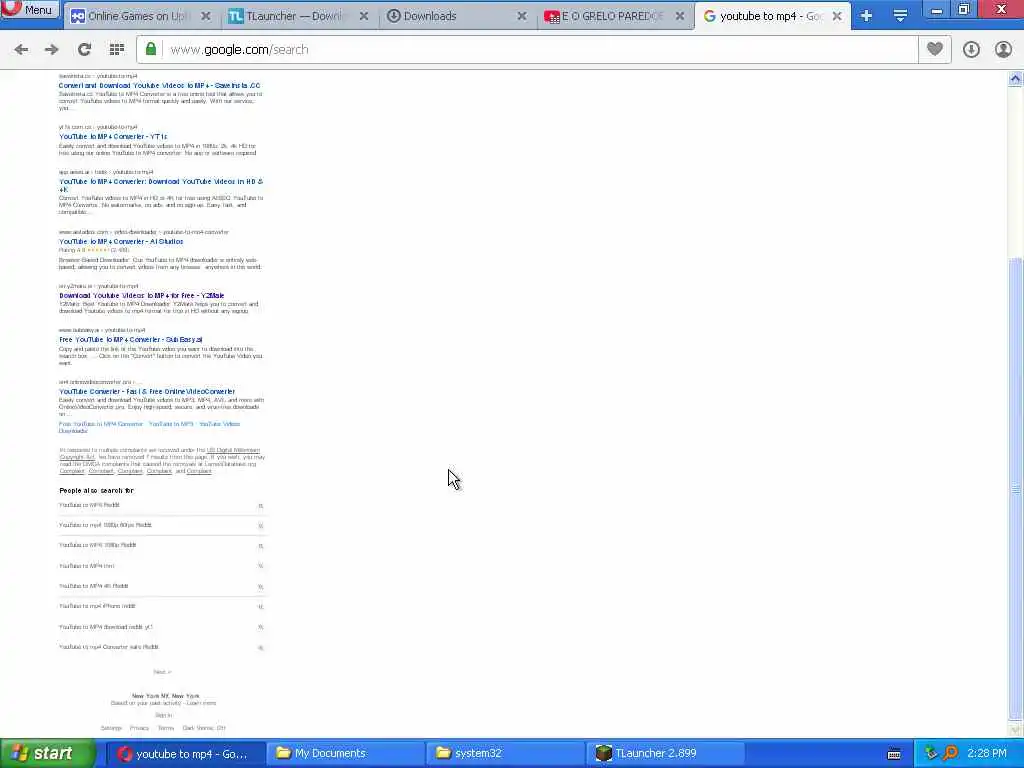This screenshot has height=768, width=1024.
Task: Open YouTube to MP4 Converter AI Studios result
Action: click(x=121, y=242)
